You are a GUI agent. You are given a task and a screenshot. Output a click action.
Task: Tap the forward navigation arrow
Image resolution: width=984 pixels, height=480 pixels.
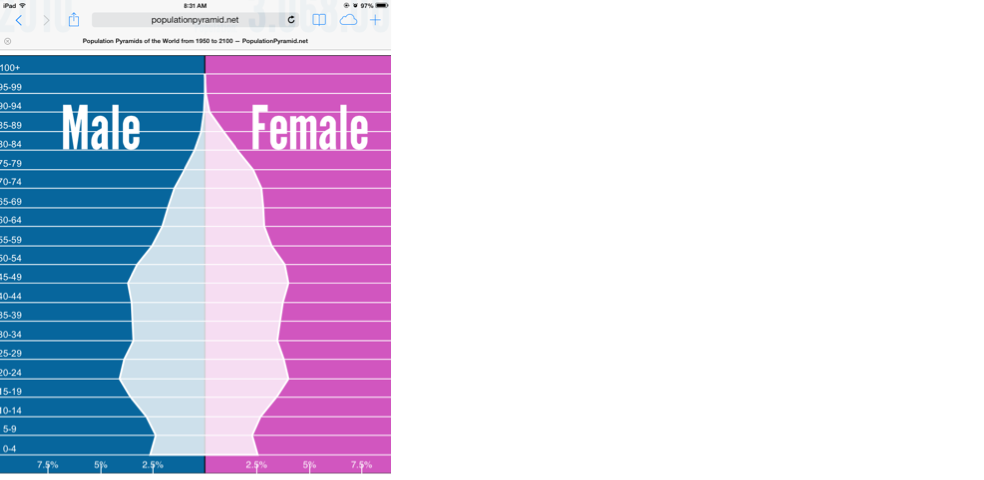pyautogui.click(x=46, y=20)
